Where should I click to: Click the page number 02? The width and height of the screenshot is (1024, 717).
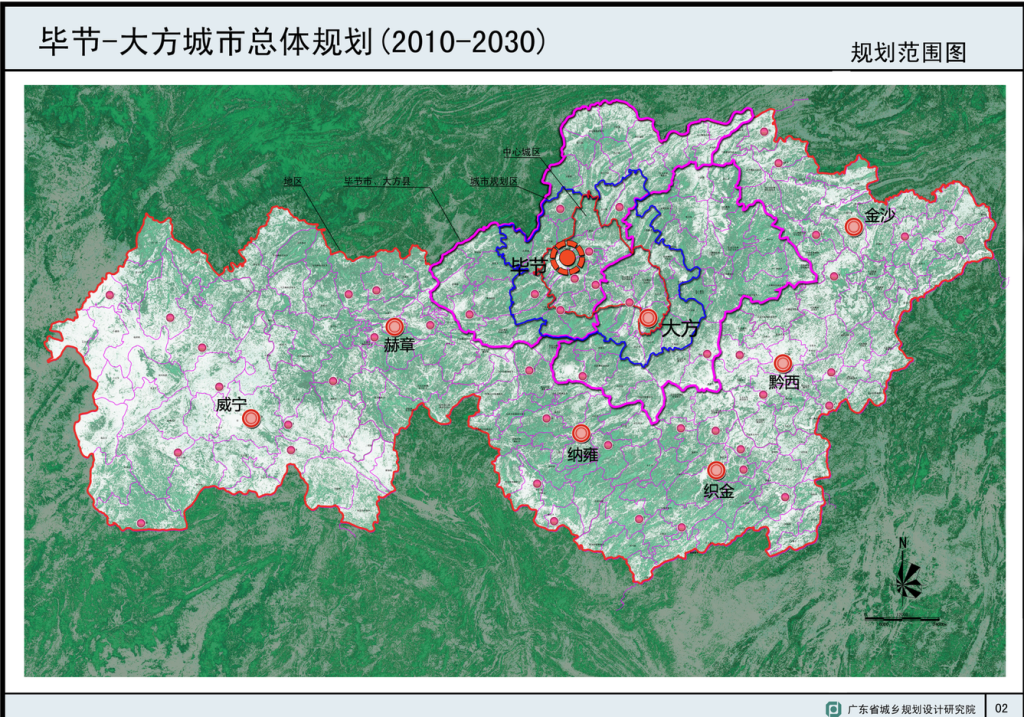tap(1003, 707)
